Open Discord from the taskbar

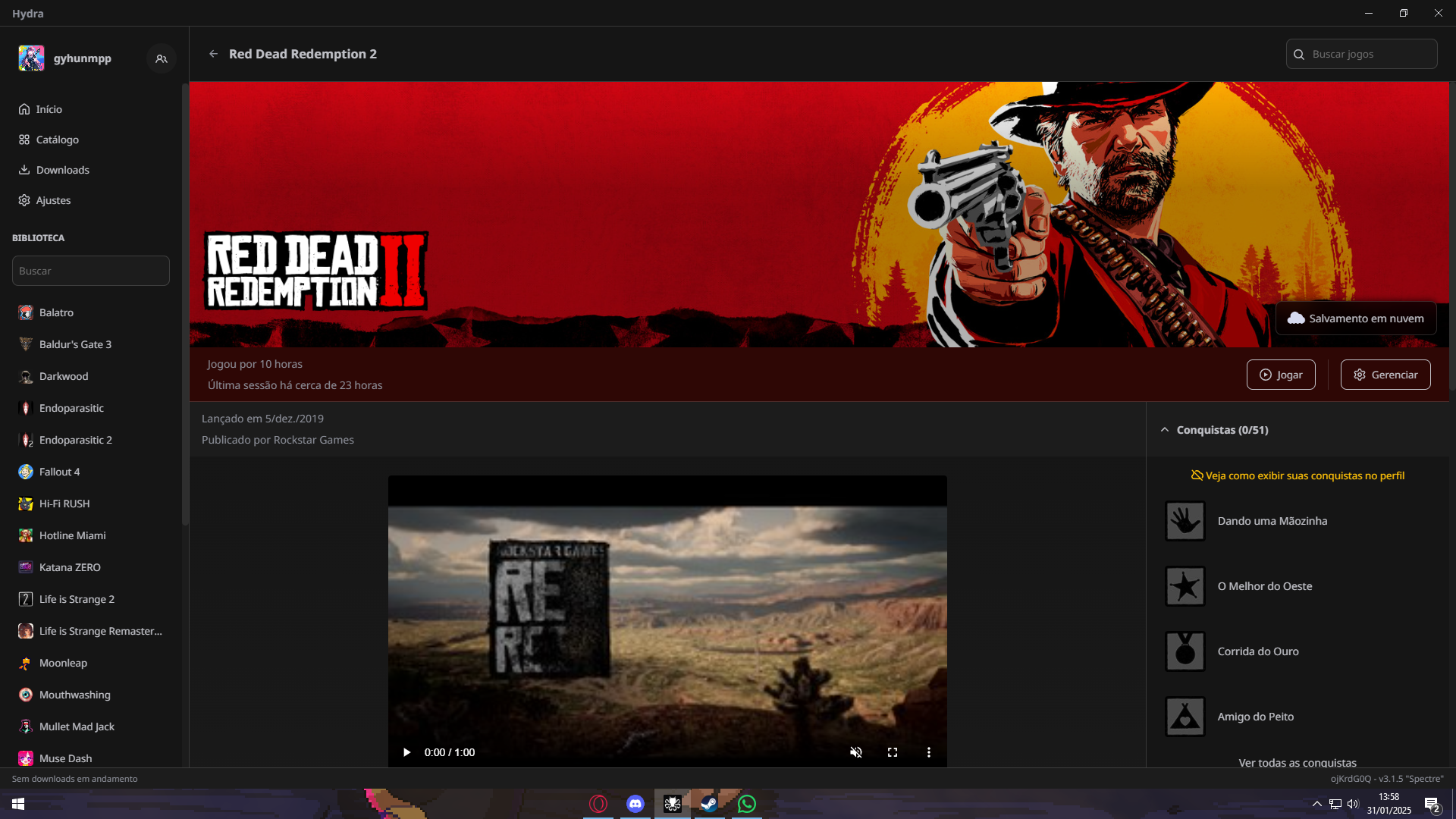(x=635, y=803)
